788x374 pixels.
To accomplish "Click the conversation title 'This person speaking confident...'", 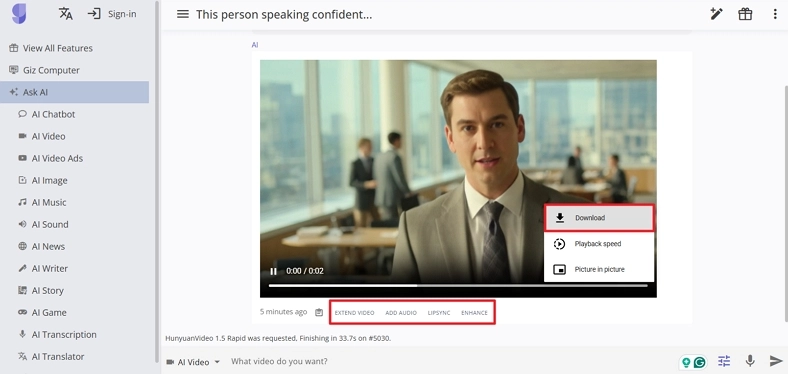I will [284, 15].
